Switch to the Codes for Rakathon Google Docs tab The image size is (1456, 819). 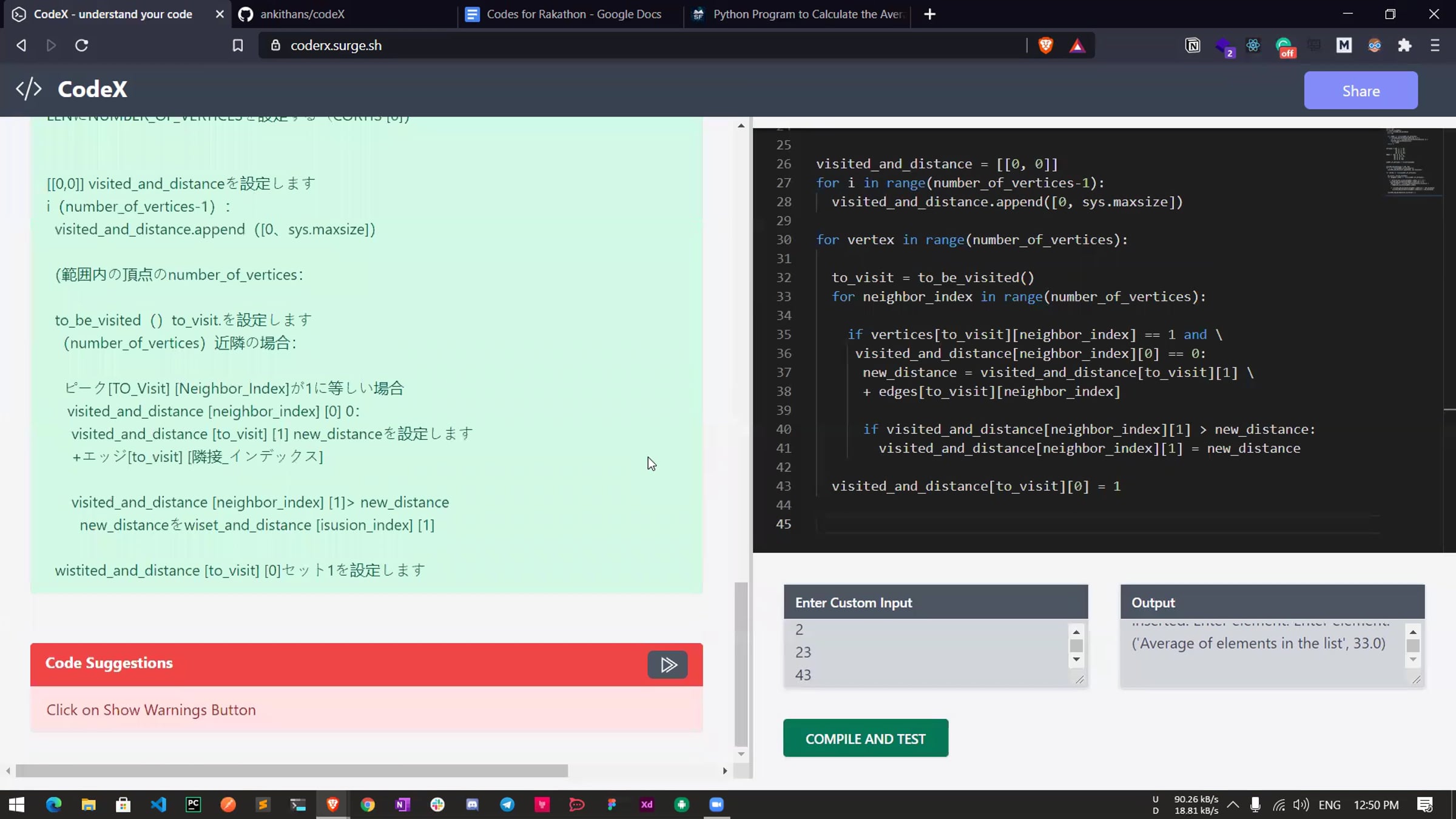click(x=570, y=14)
